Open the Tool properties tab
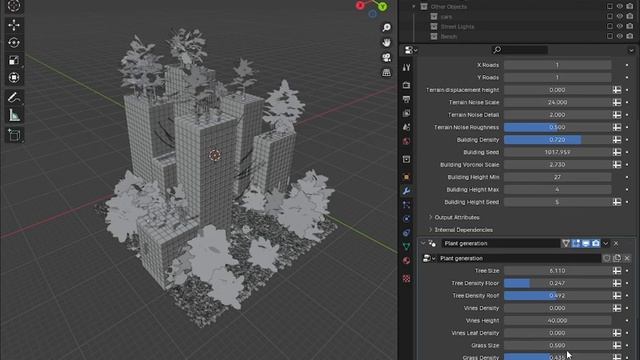Viewport: 640px width, 360px height. point(406,68)
